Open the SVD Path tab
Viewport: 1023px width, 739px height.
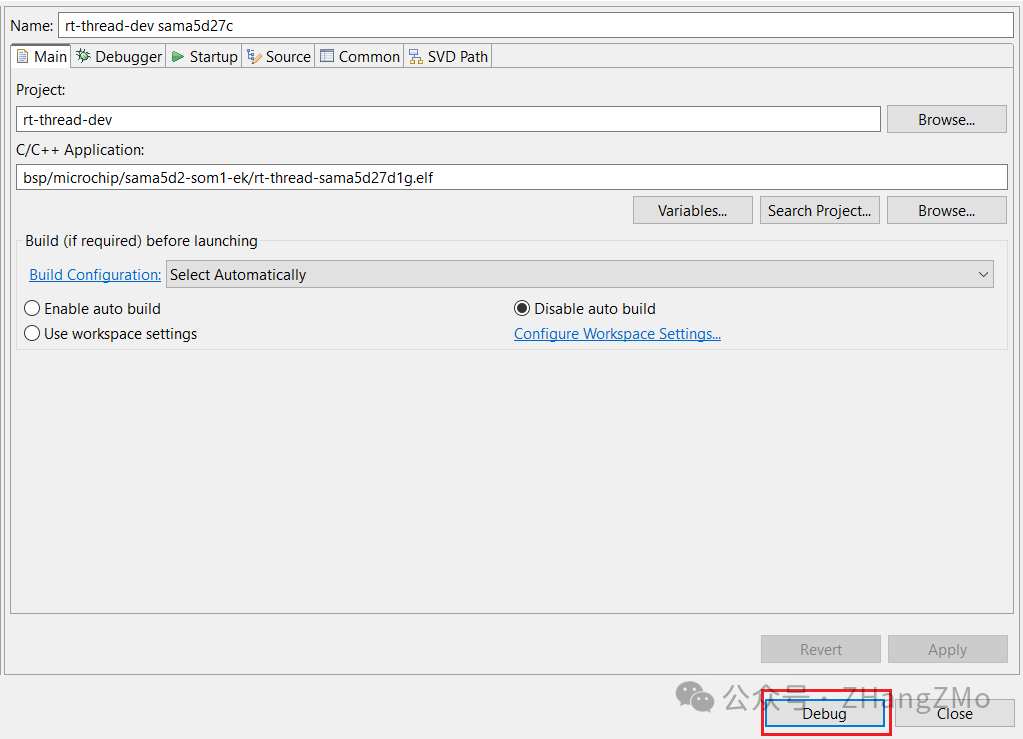click(448, 57)
